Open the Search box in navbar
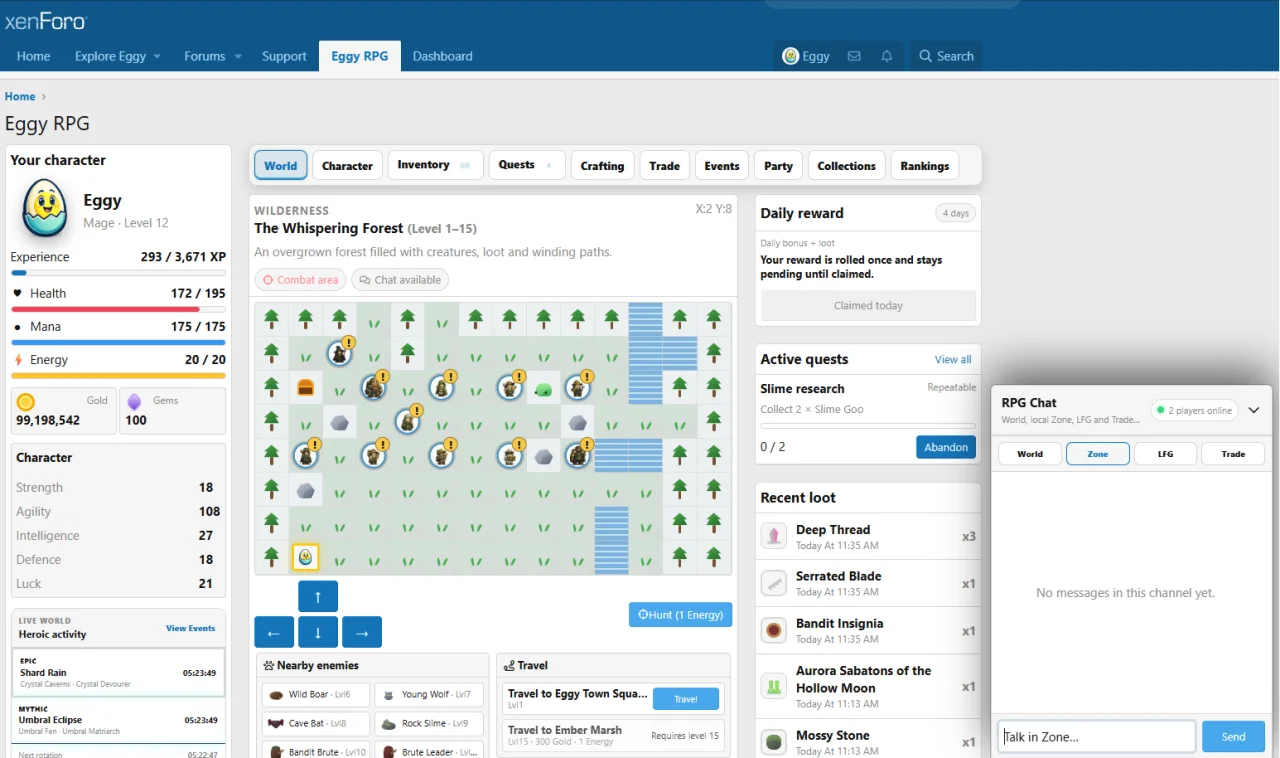The height and width of the screenshot is (758, 1280). 946,56
